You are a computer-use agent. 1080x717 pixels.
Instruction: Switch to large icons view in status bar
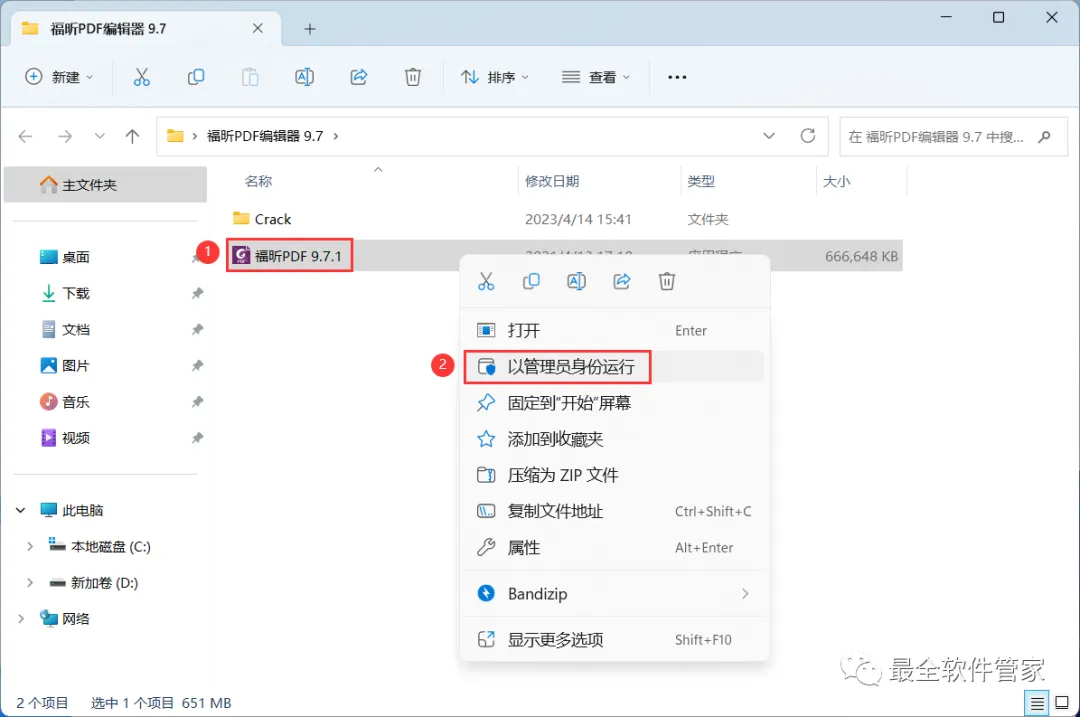[1062, 703]
